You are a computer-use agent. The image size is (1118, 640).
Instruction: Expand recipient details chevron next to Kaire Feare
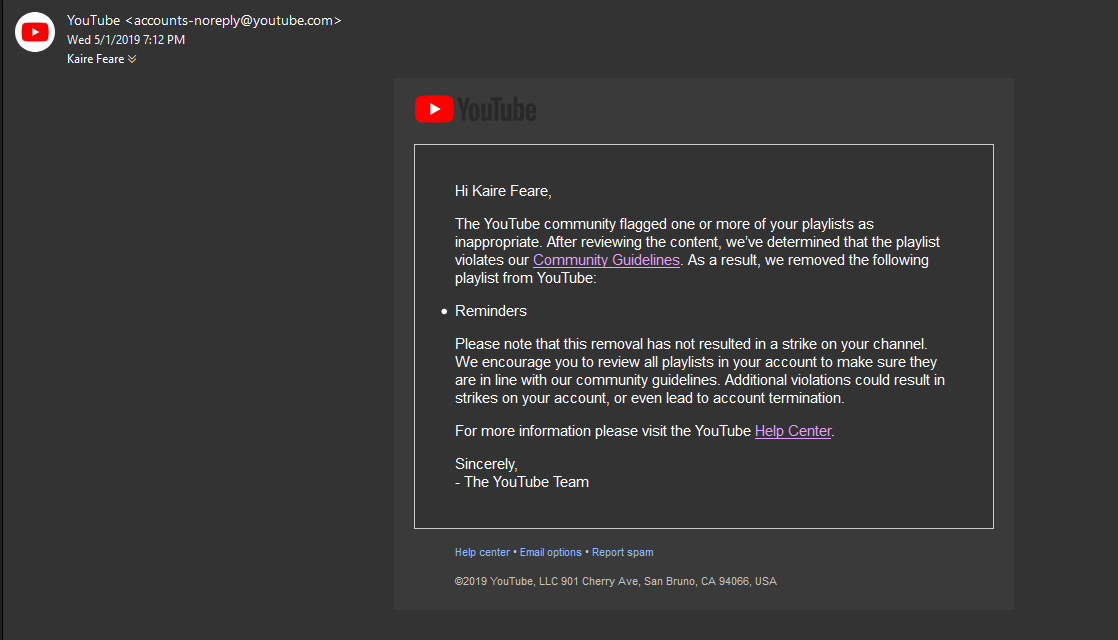tap(132, 59)
